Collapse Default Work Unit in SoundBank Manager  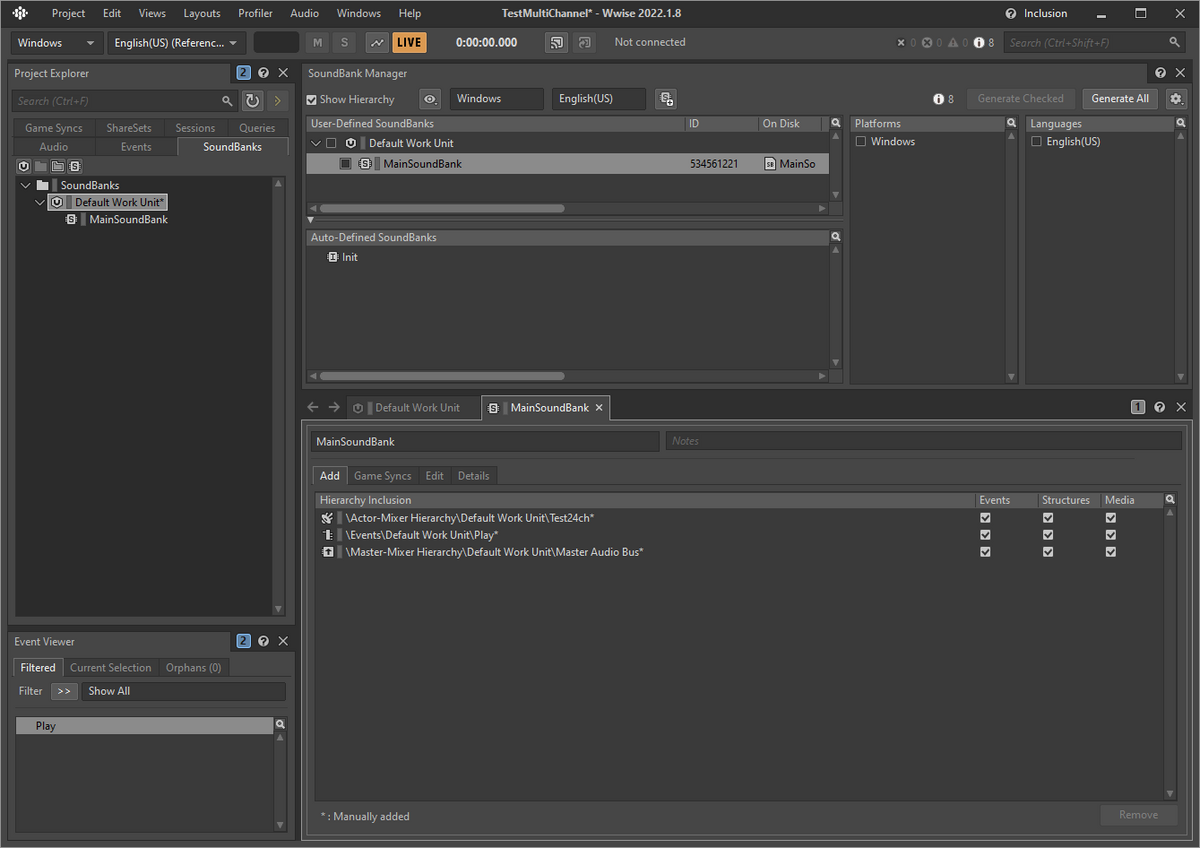click(x=316, y=143)
